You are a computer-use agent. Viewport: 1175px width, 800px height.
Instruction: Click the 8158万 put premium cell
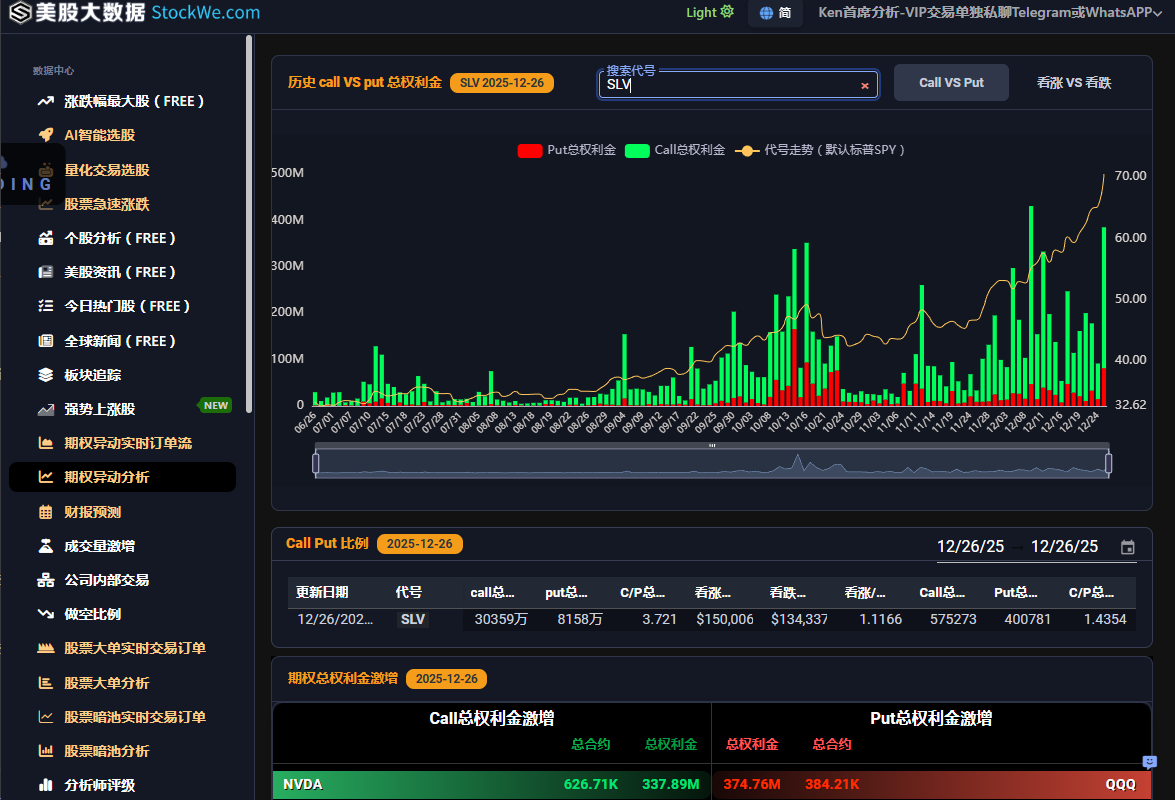tap(579, 619)
